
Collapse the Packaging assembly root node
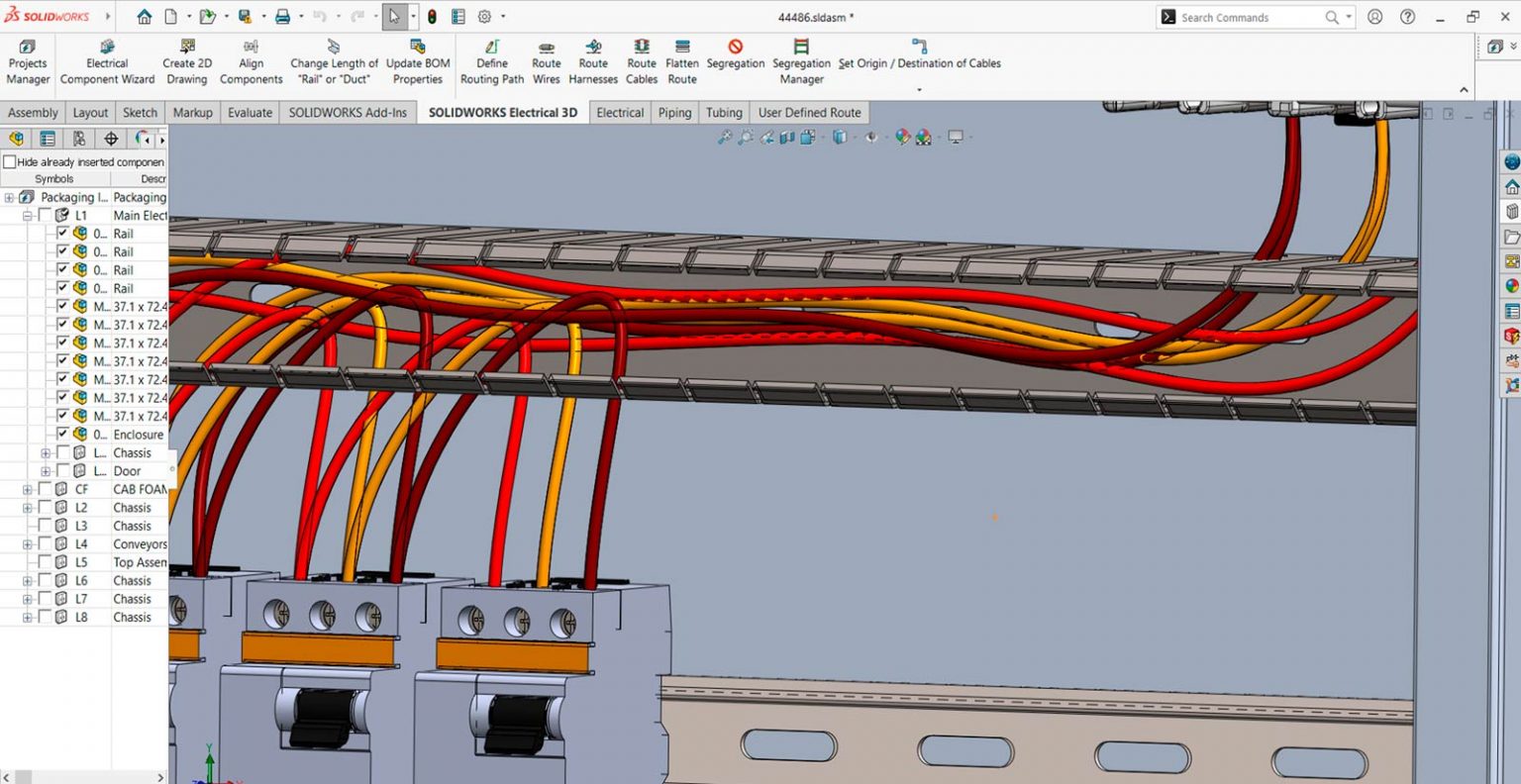click(x=10, y=197)
